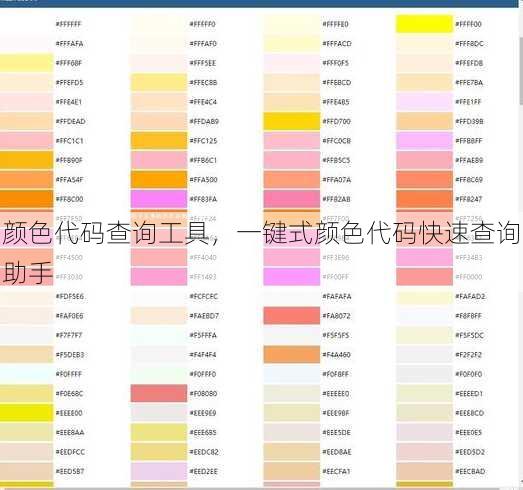Choose the wheat #F5DEB3 swatch
This screenshot has width=523, height=490.
tap(26, 354)
